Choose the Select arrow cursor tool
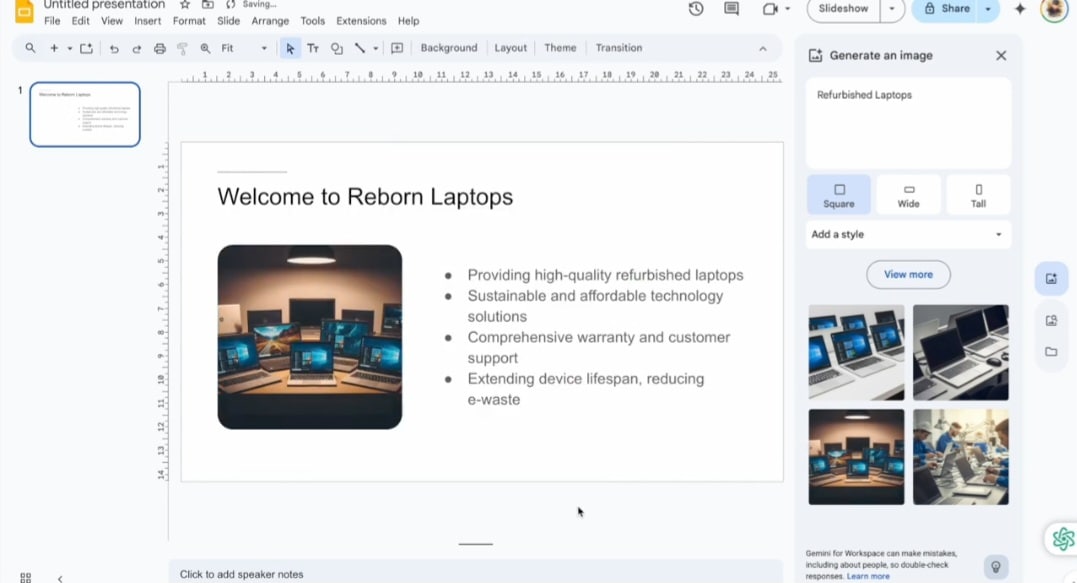The height and width of the screenshot is (583, 1077). 290,48
